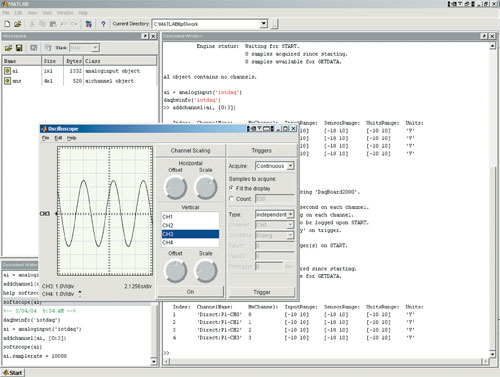
Task: Click the Channel Scaling button
Action: tap(190, 151)
